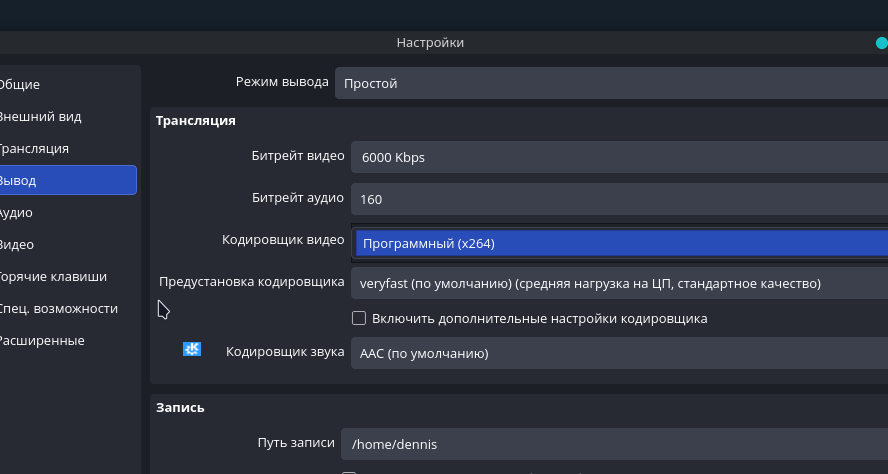Open the Режим вывода dropdown

(610, 84)
